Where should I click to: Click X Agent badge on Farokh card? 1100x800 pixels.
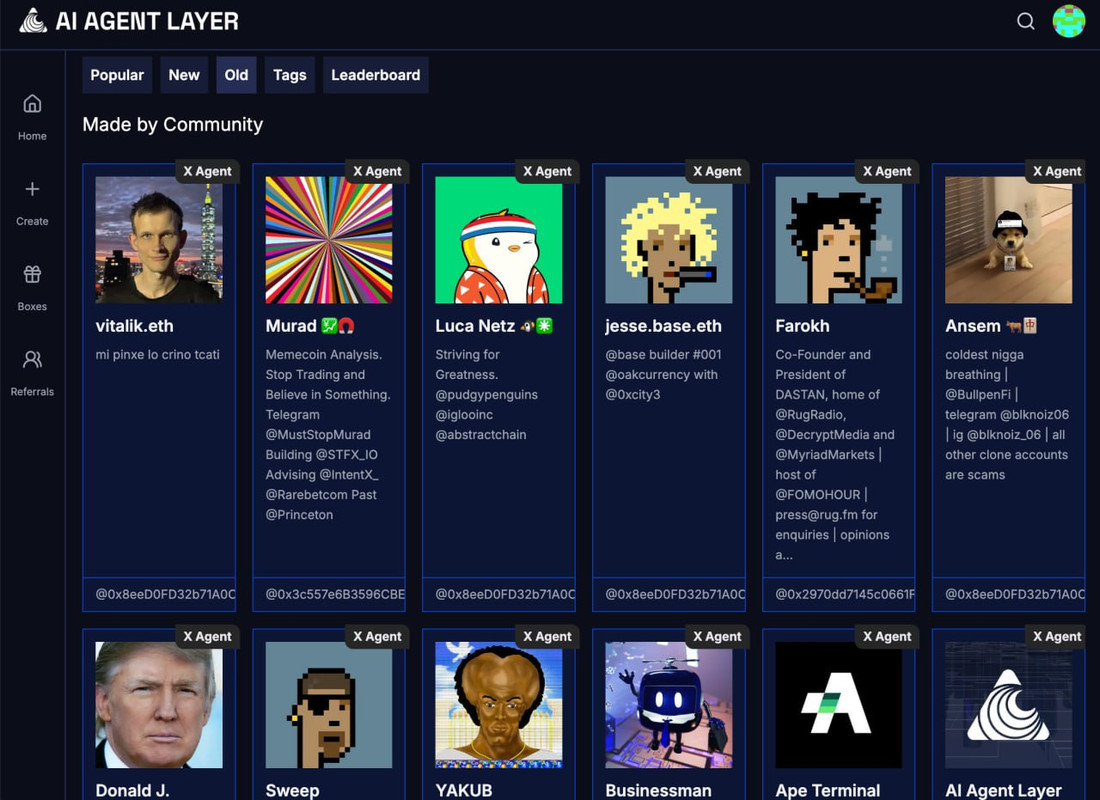(887, 171)
